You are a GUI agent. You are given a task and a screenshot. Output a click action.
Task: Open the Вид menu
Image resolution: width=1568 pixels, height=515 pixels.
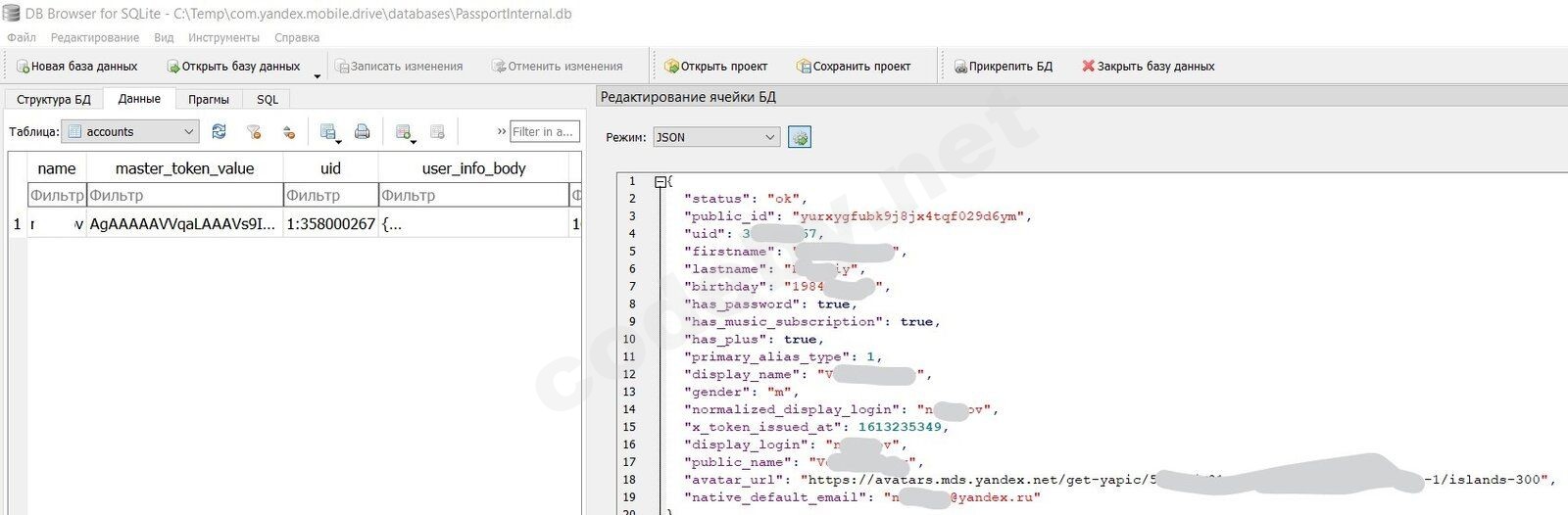click(x=164, y=37)
